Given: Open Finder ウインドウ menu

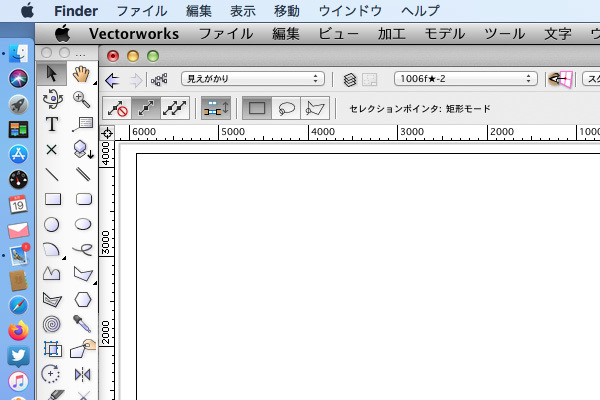Looking at the screenshot, I should (350, 11).
